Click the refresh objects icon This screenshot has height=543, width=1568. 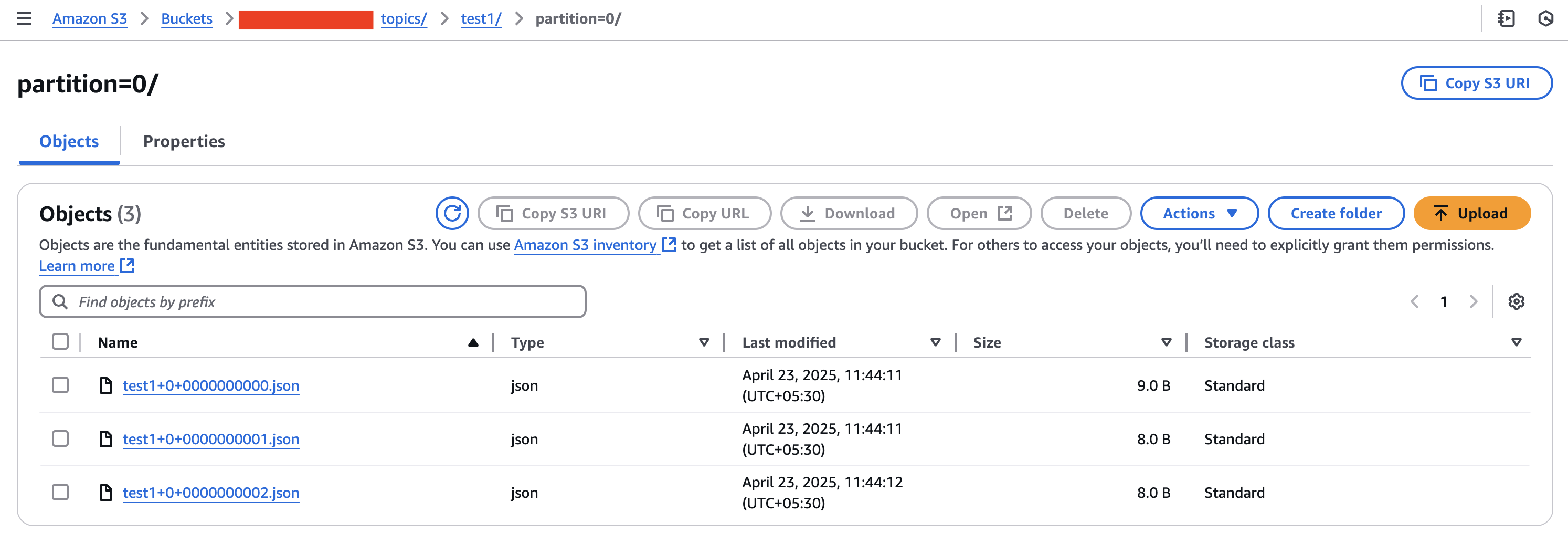452,213
